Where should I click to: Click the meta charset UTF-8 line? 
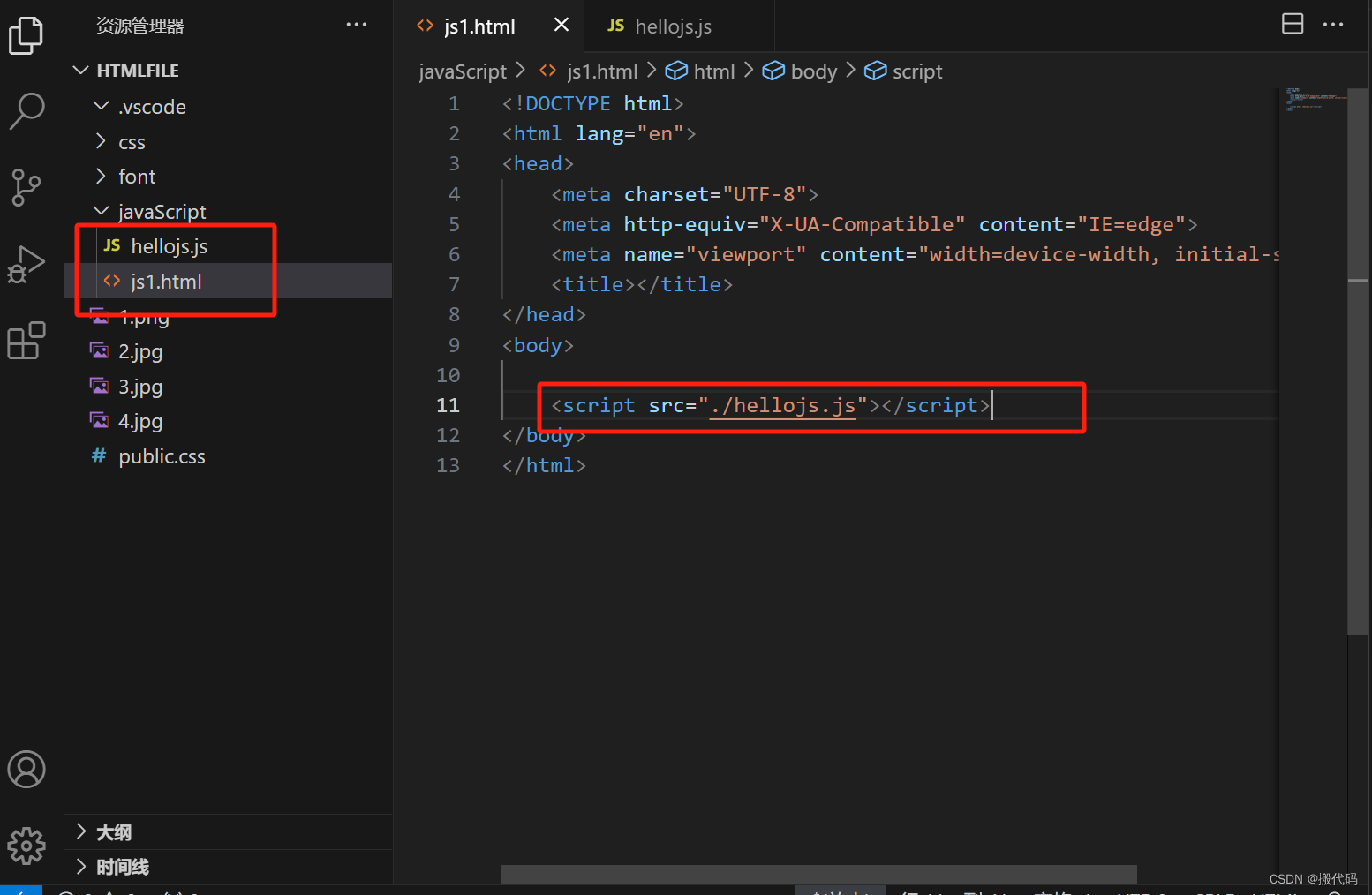point(685,194)
